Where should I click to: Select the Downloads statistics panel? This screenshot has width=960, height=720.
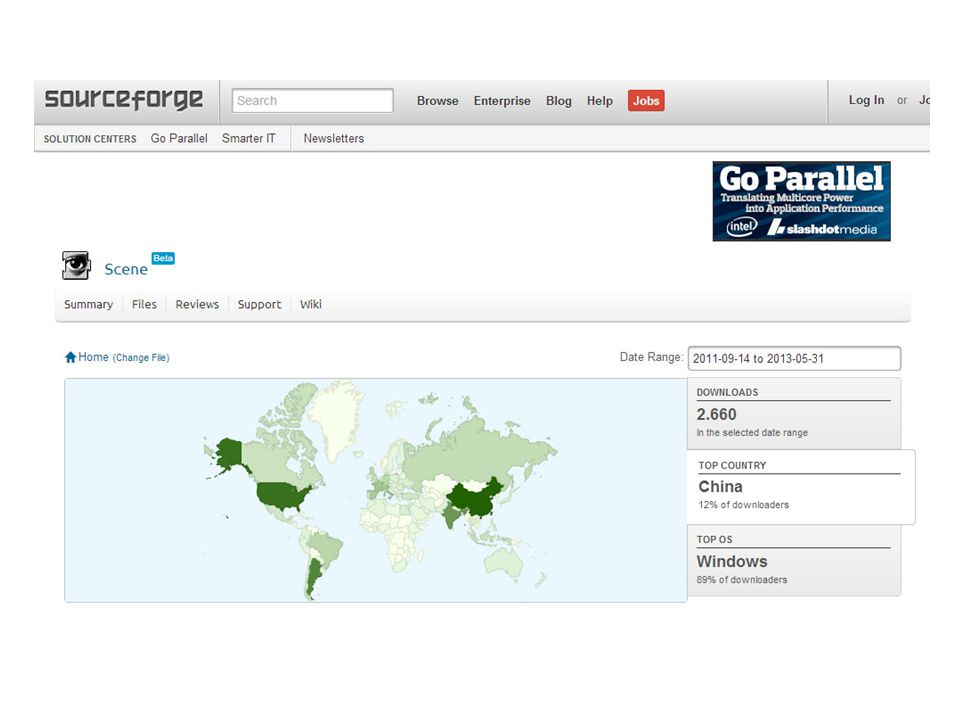793,414
